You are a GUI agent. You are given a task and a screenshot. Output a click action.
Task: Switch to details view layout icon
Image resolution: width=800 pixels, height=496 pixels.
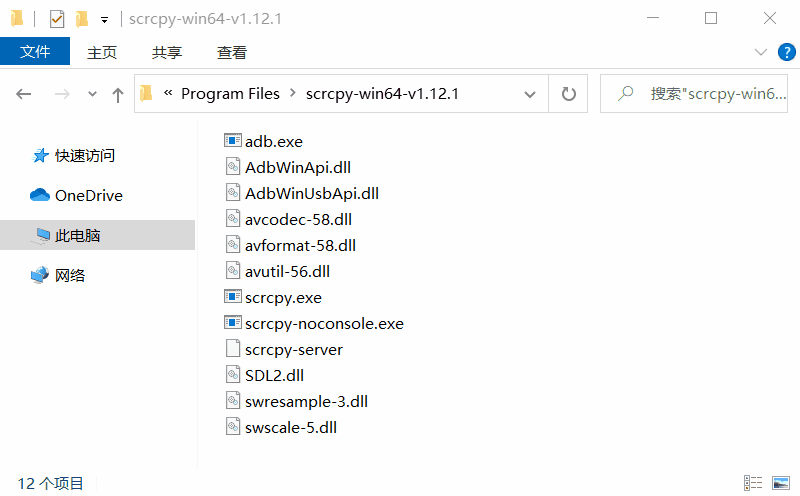[x=754, y=483]
